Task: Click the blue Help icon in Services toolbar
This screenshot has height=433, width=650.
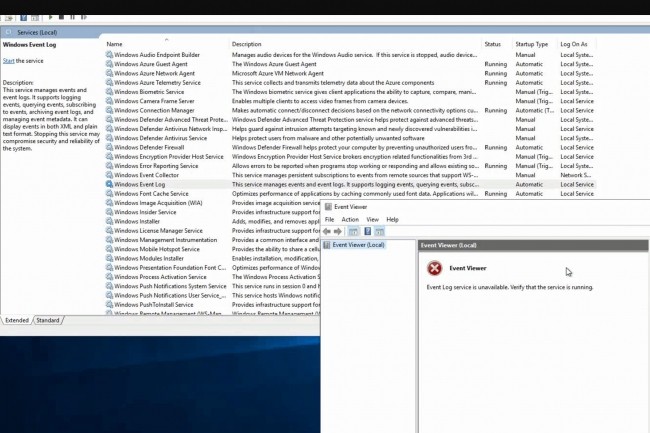Action: [24, 18]
